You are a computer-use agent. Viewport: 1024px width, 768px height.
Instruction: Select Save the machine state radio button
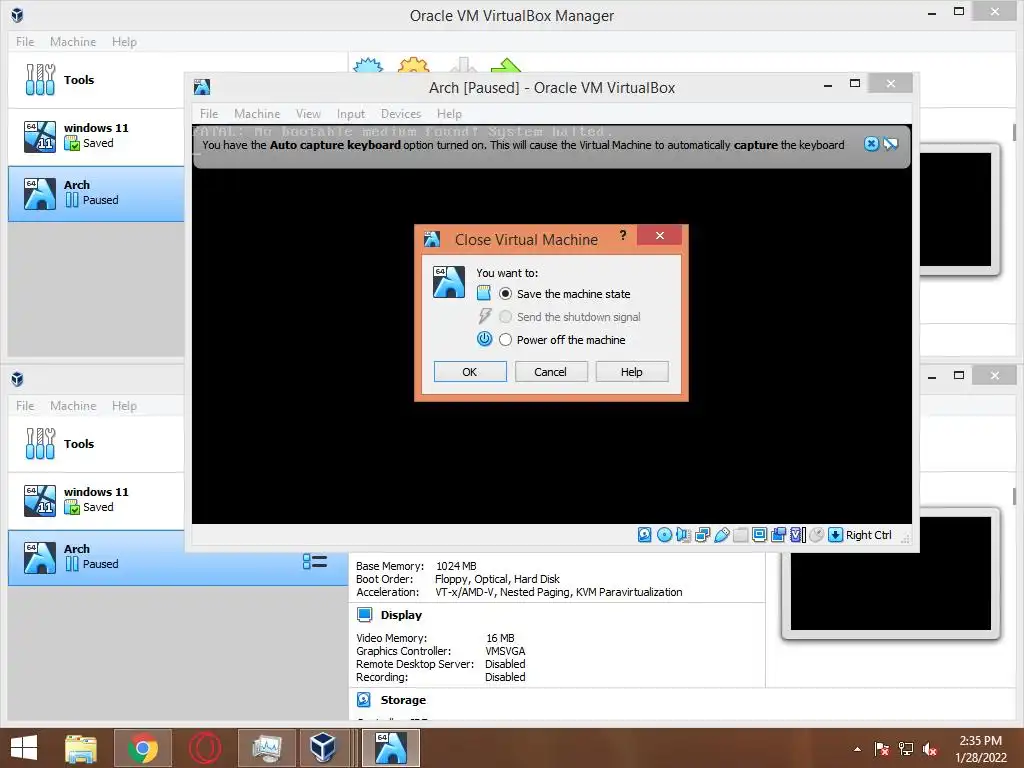(x=505, y=294)
